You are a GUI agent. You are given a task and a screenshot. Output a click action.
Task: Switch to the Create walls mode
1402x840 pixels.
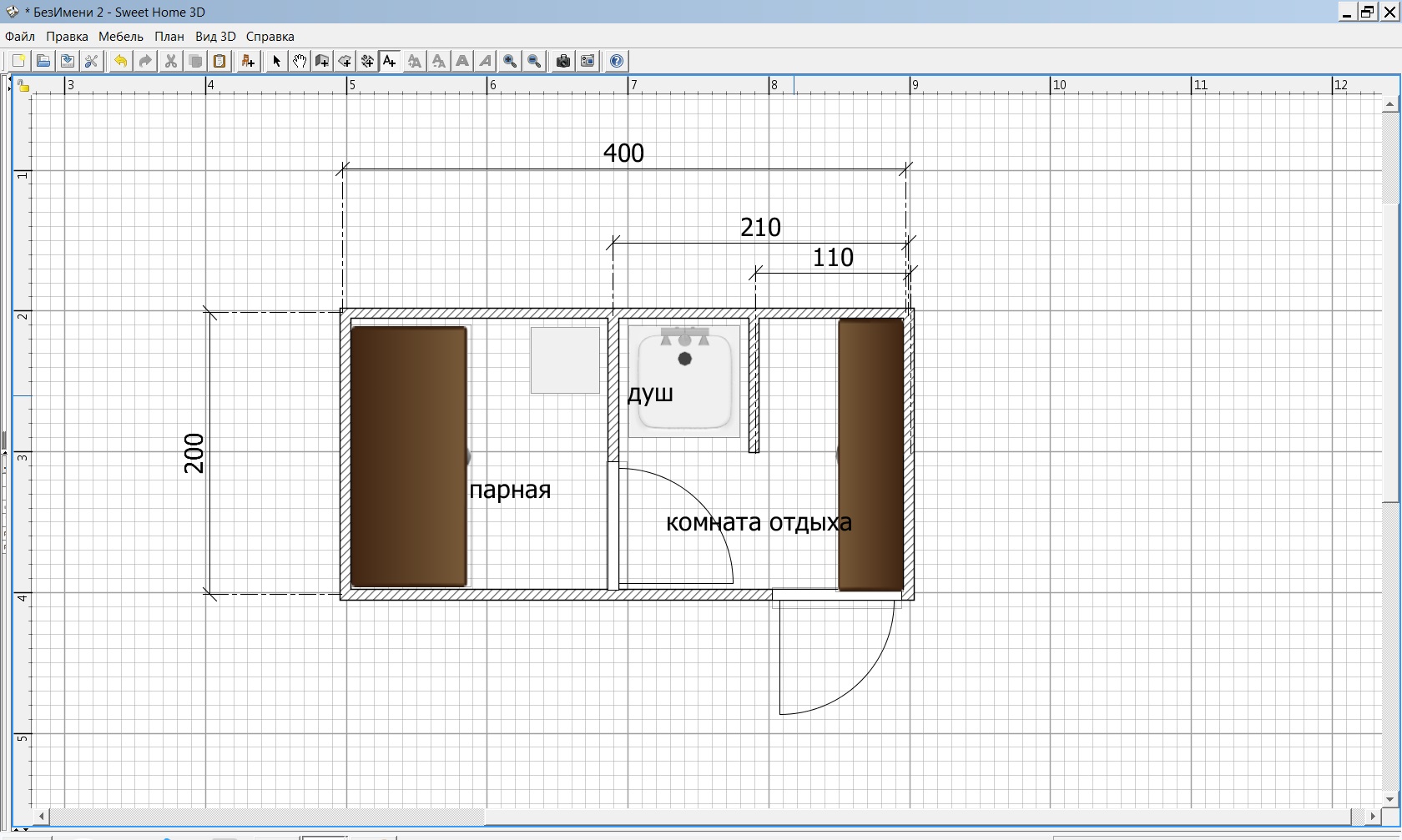[x=321, y=61]
